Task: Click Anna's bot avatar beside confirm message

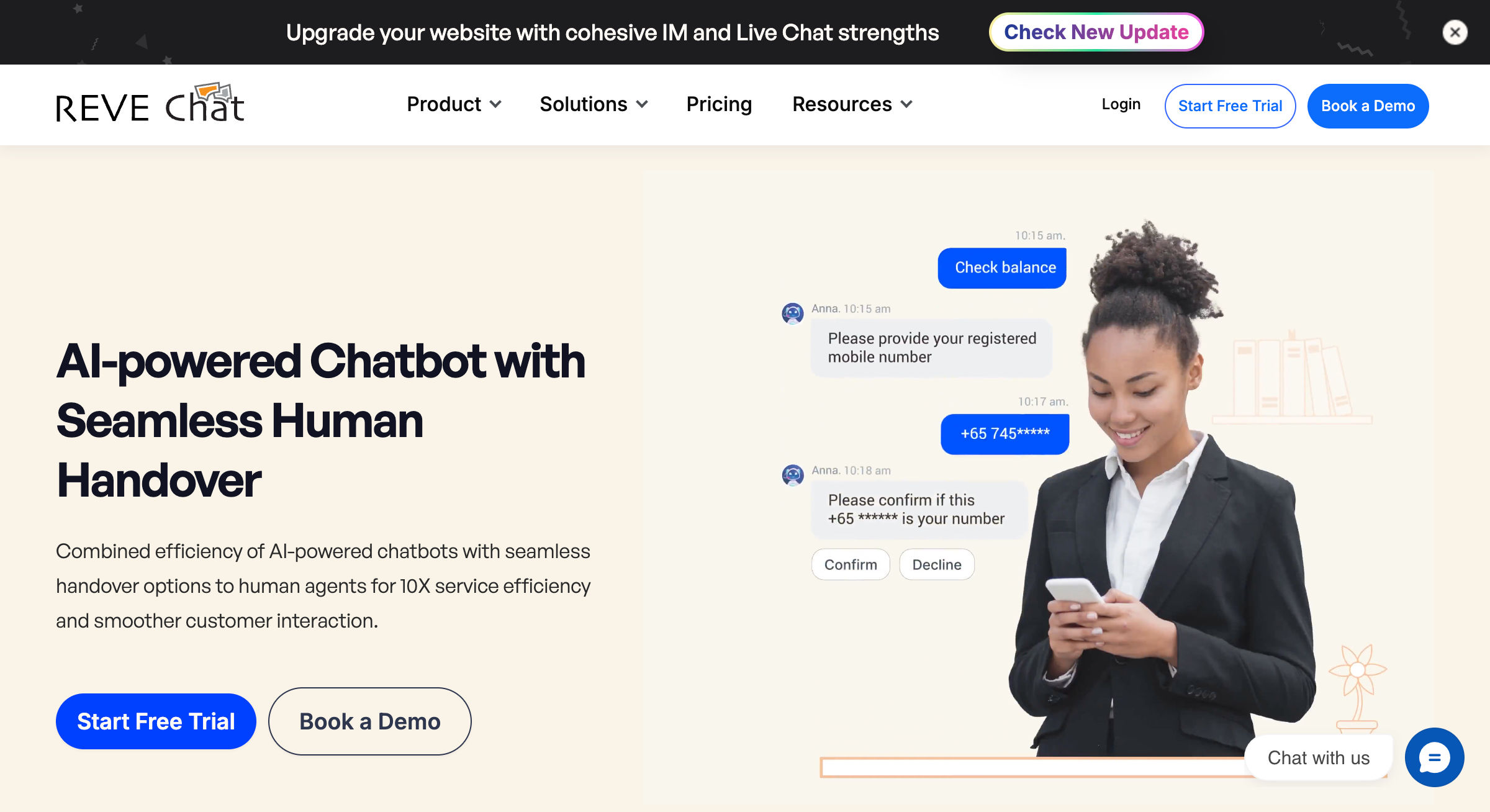Action: tap(793, 476)
